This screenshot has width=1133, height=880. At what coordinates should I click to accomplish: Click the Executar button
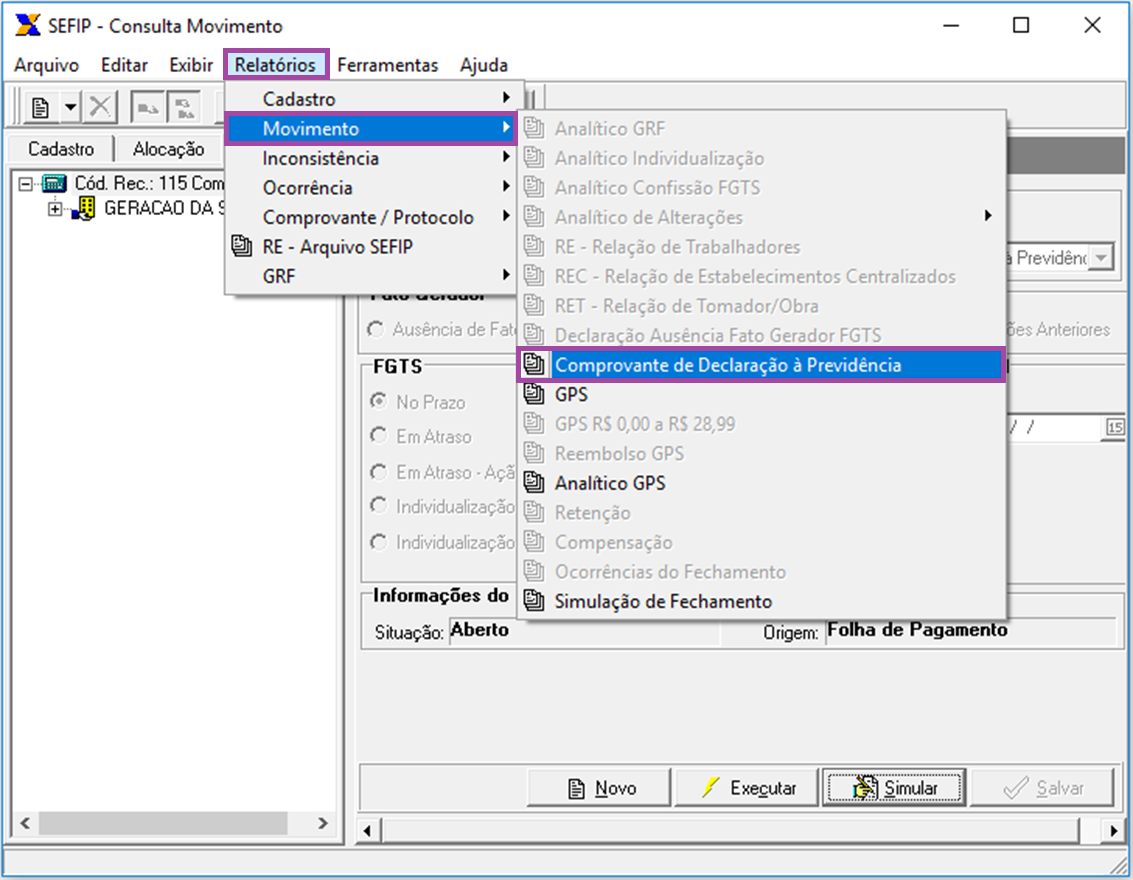(x=746, y=788)
